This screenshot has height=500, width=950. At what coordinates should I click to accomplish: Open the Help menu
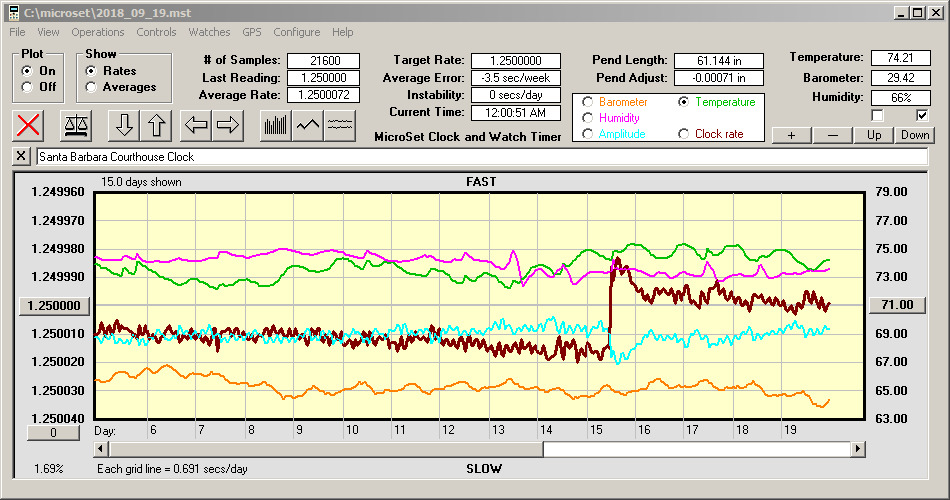pyautogui.click(x=342, y=32)
